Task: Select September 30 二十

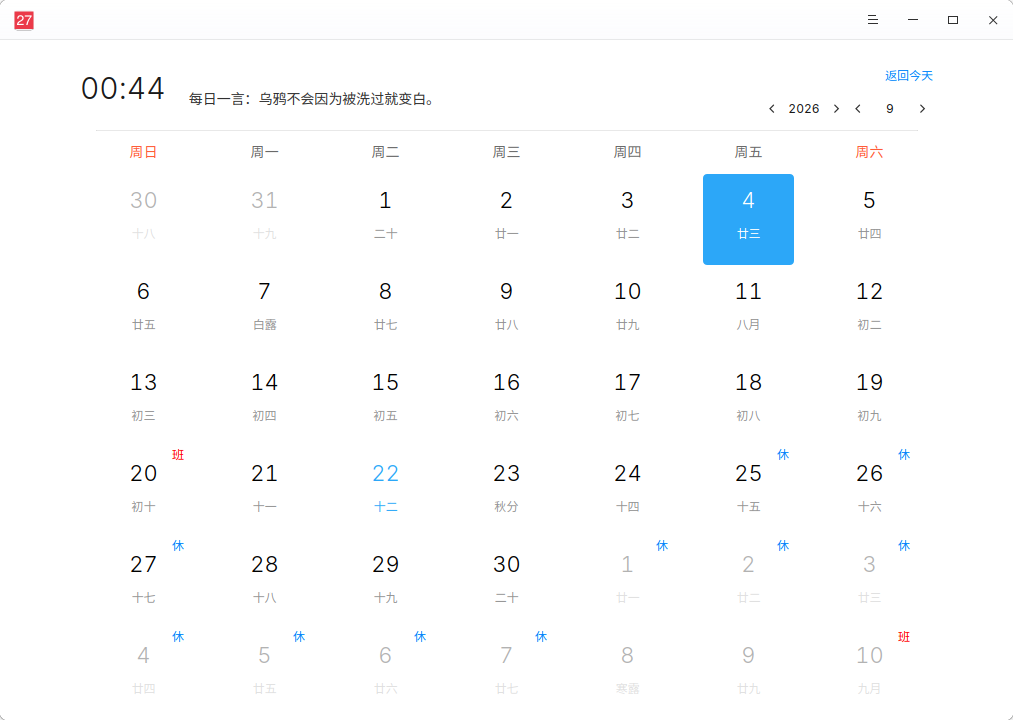Action: point(506,584)
